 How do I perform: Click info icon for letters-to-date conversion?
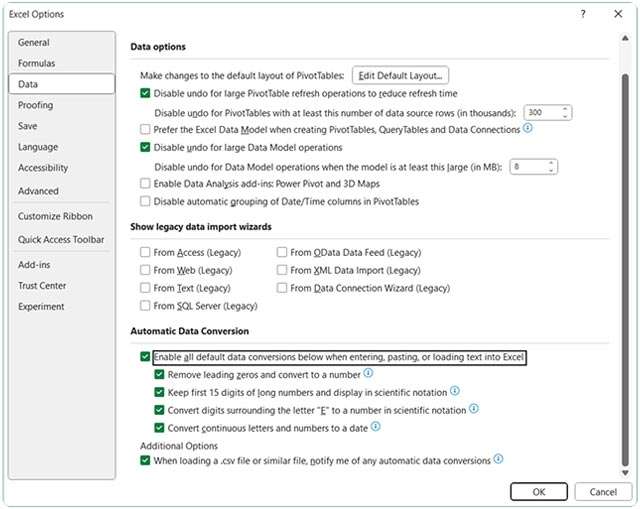pyautogui.click(x=376, y=427)
